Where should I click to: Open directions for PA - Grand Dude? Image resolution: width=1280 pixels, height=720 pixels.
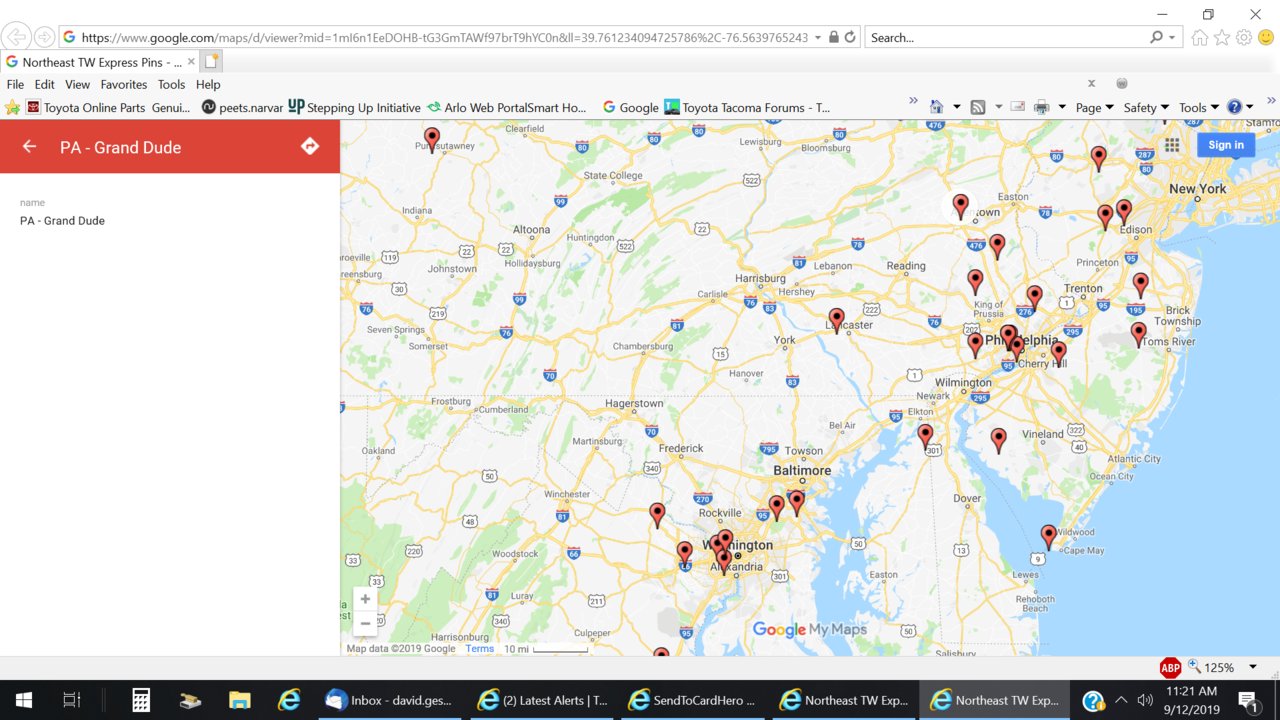310,147
